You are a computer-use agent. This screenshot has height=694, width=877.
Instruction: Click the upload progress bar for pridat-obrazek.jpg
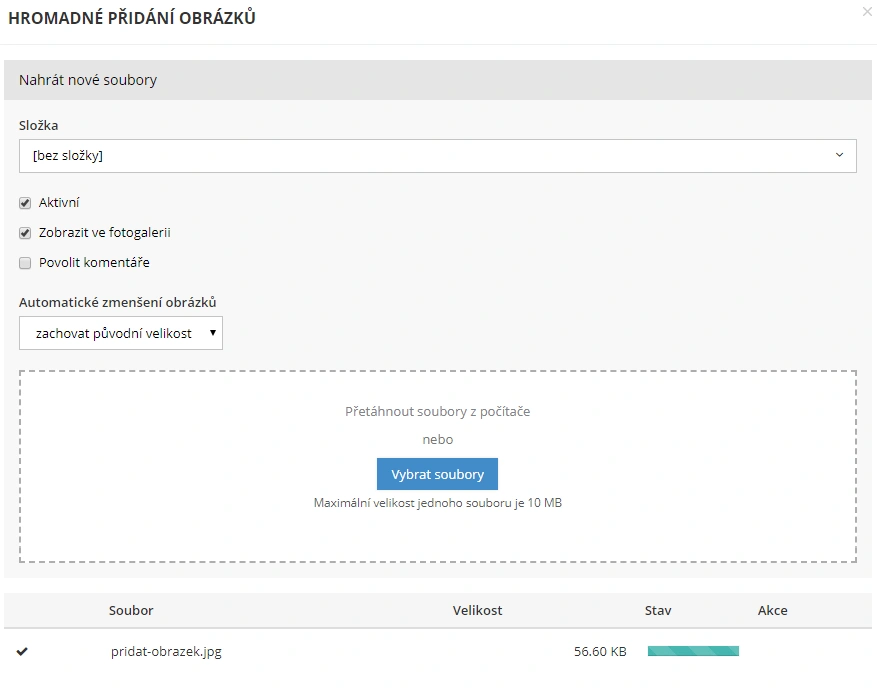pyautogui.click(x=693, y=651)
